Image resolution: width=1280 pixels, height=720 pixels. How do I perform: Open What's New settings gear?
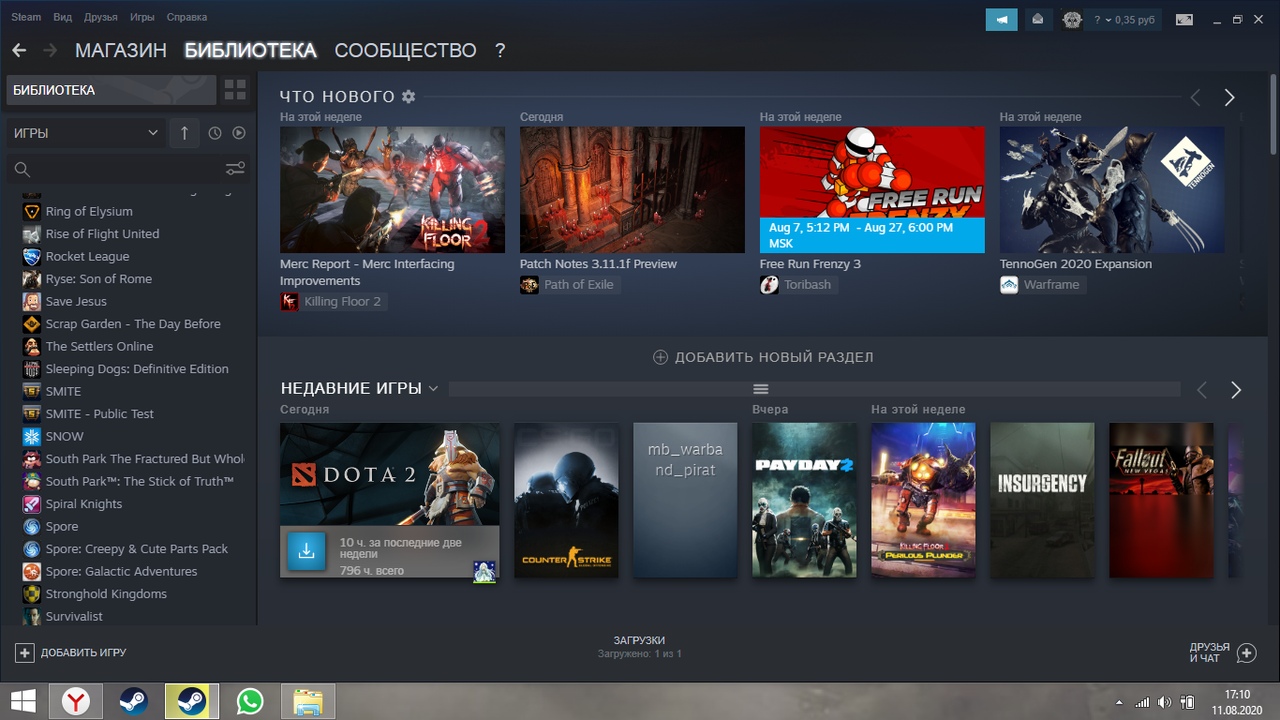pyautogui.click(x=408, y=96)
